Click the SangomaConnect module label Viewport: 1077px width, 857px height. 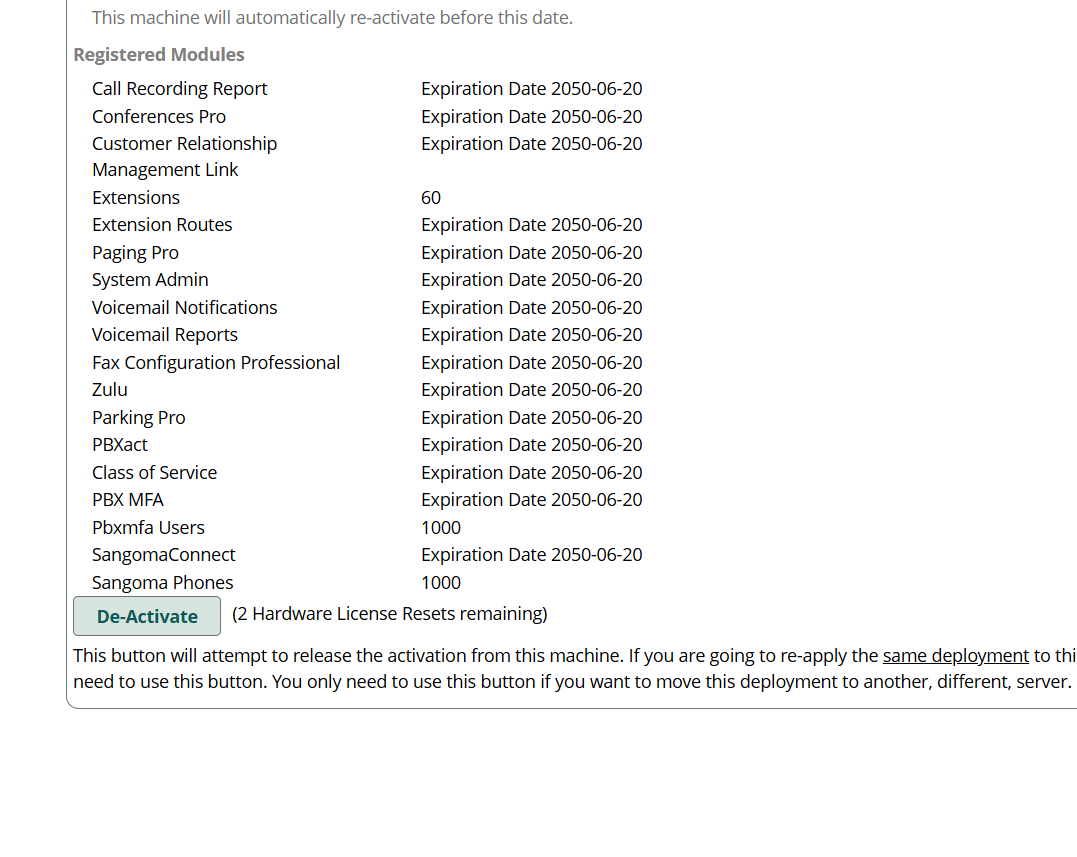pos(164,555)
